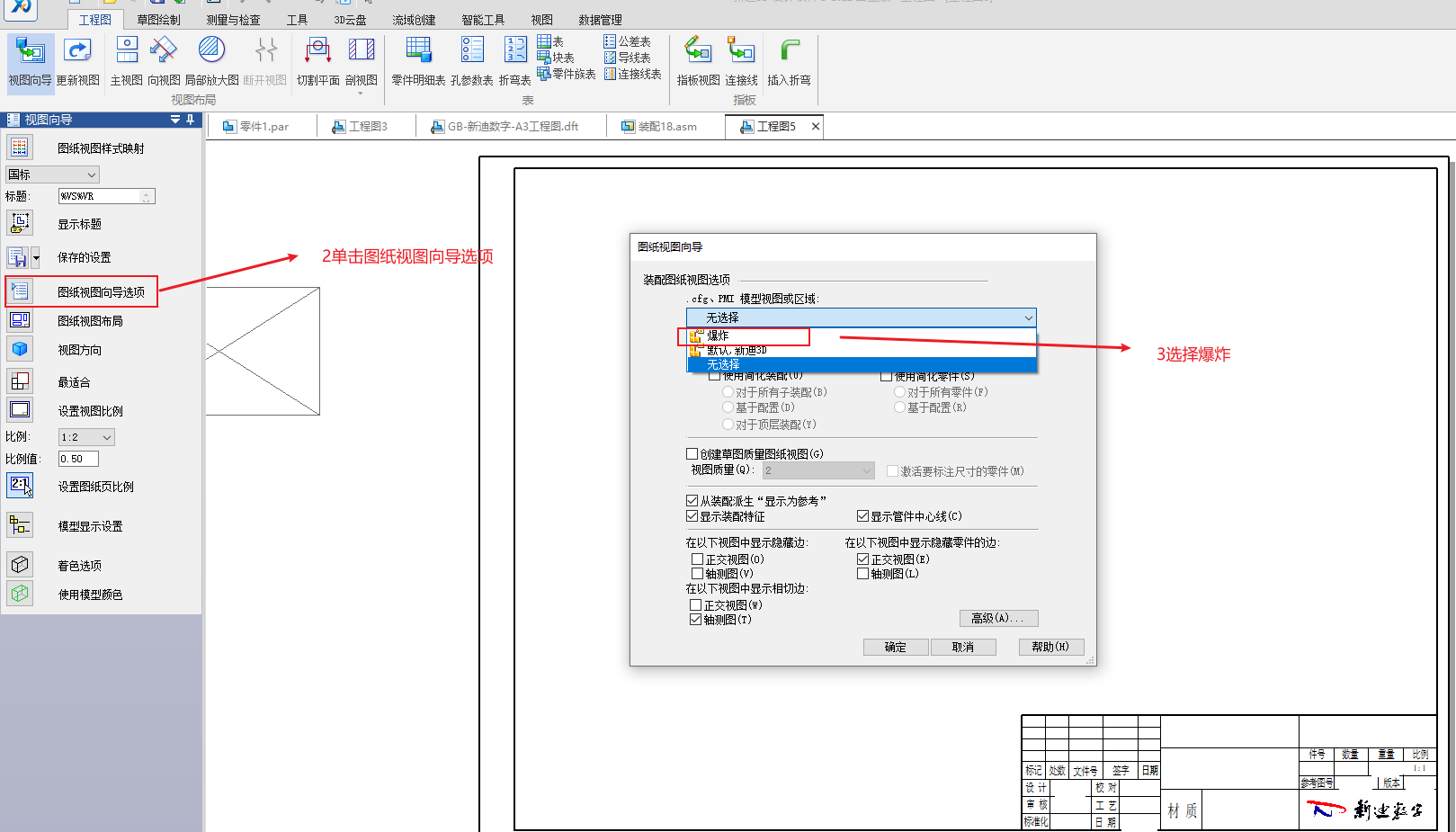The image size is (1456, 832).
Task: Click the 连接线表 connection table item
Action: 632,74
